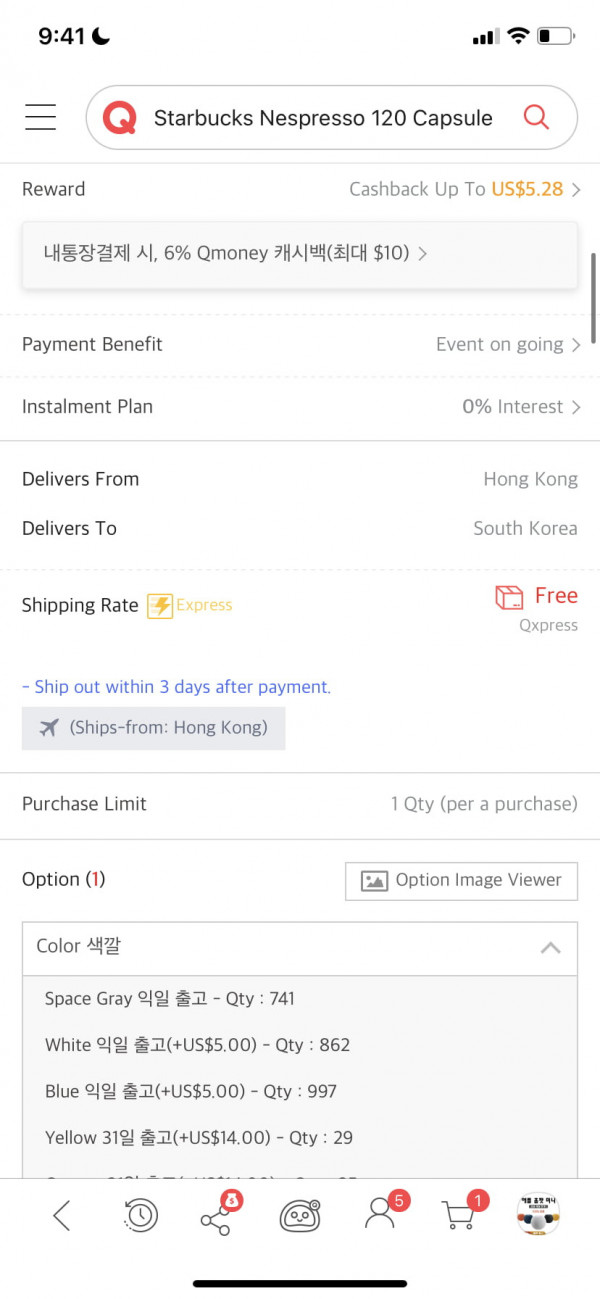Go back with the left arrow icon

coord(62,1215)
